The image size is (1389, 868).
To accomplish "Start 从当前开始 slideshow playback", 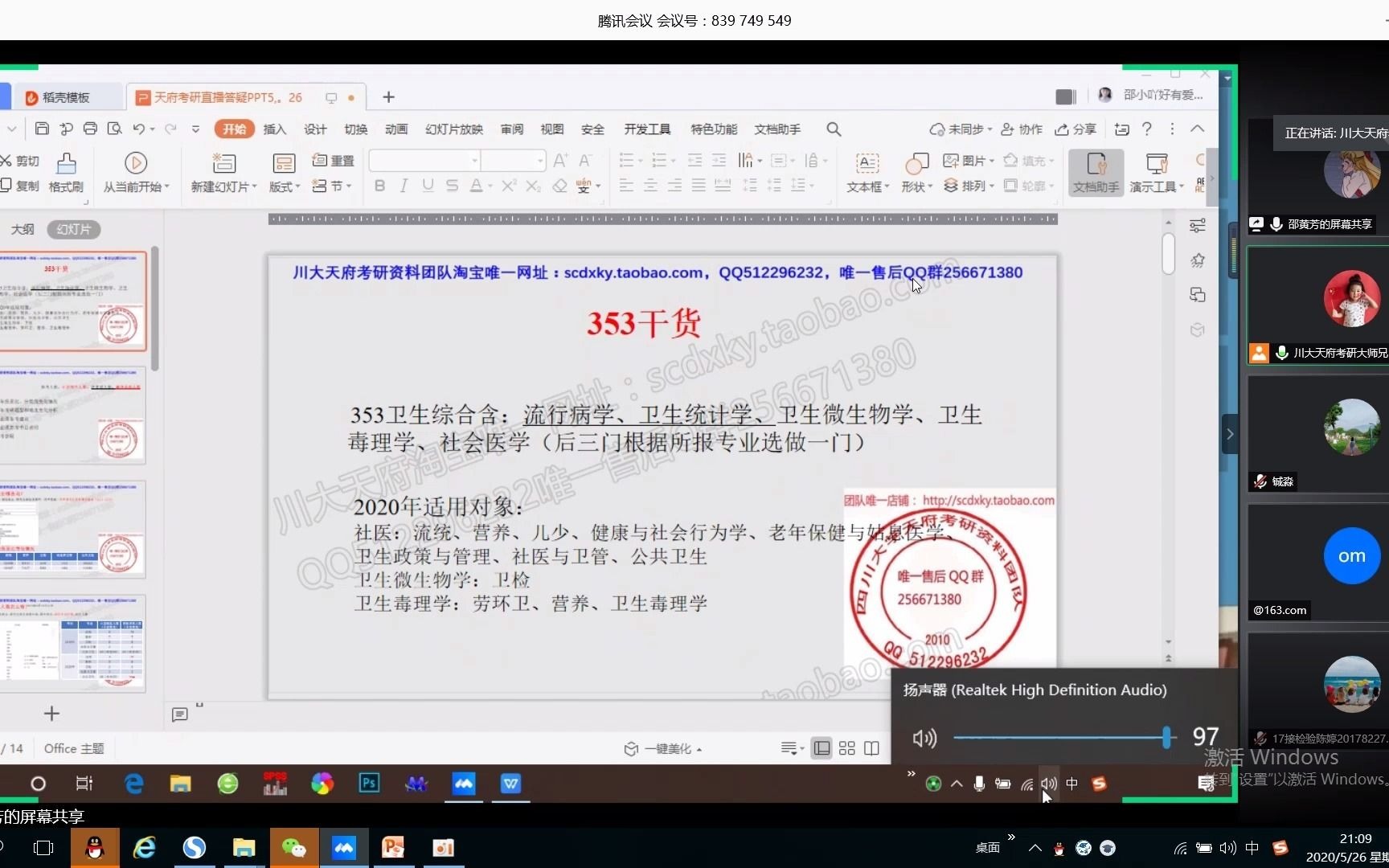I will point(135,163).
